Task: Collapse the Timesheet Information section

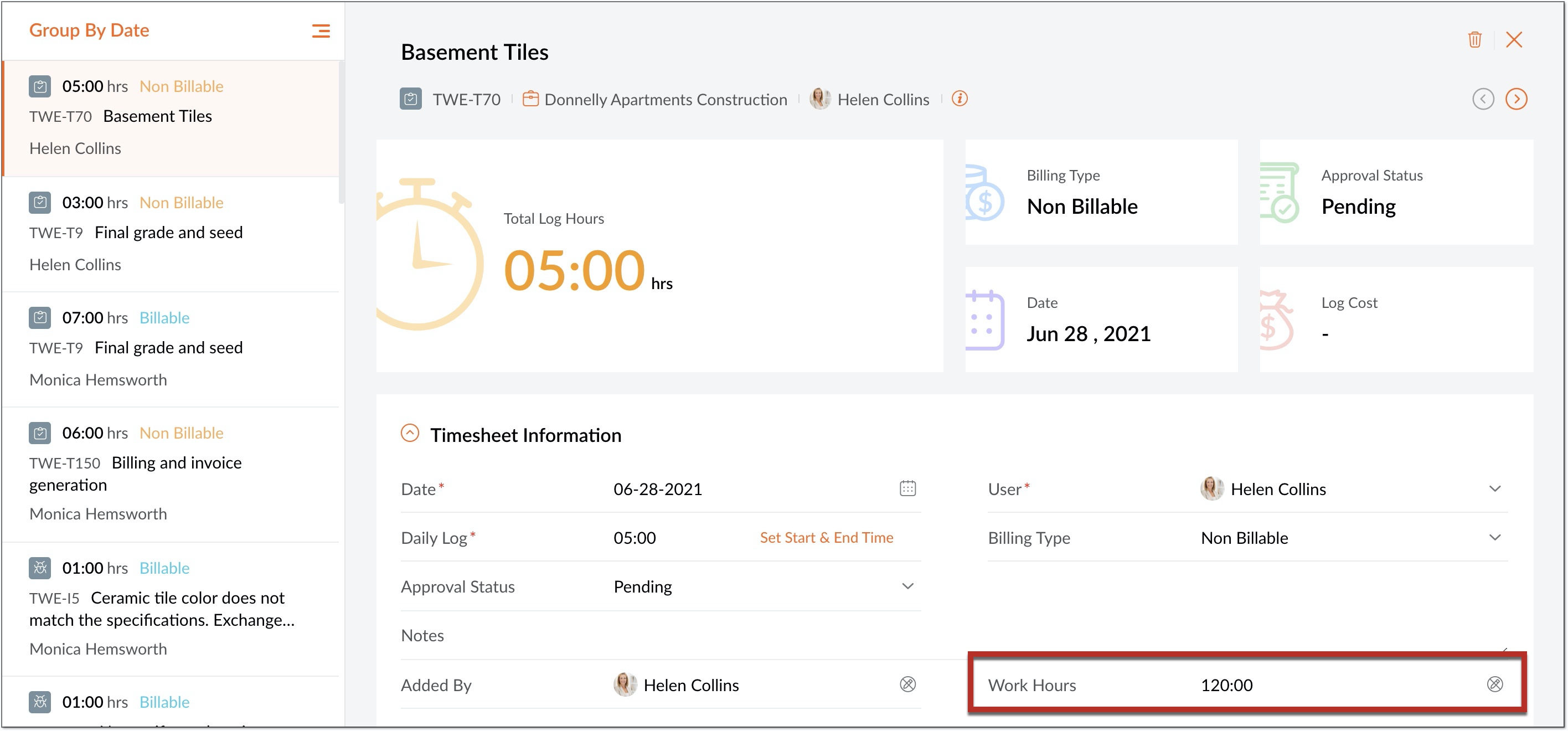Action: pos(410,434)
